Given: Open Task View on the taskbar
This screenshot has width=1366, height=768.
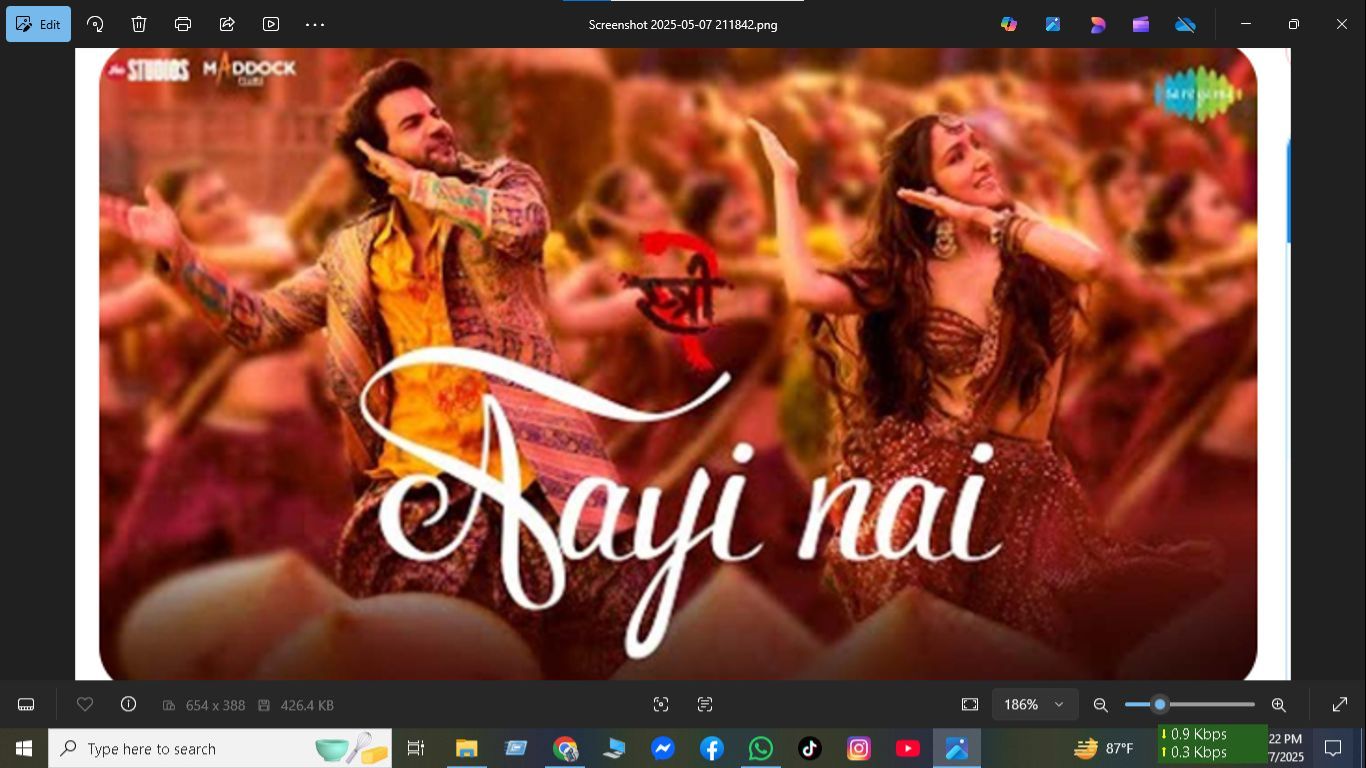Looking at the screenshot, I should pos(416,748).
